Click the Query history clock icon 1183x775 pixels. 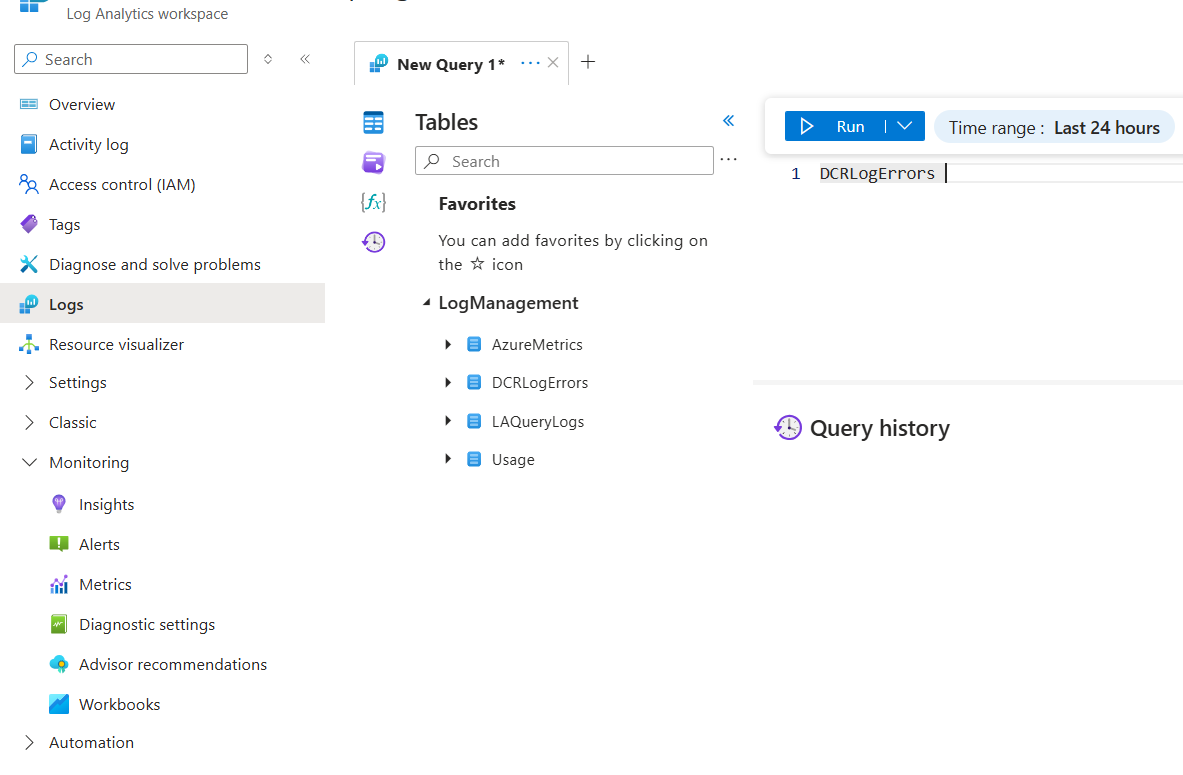[788, 427]
